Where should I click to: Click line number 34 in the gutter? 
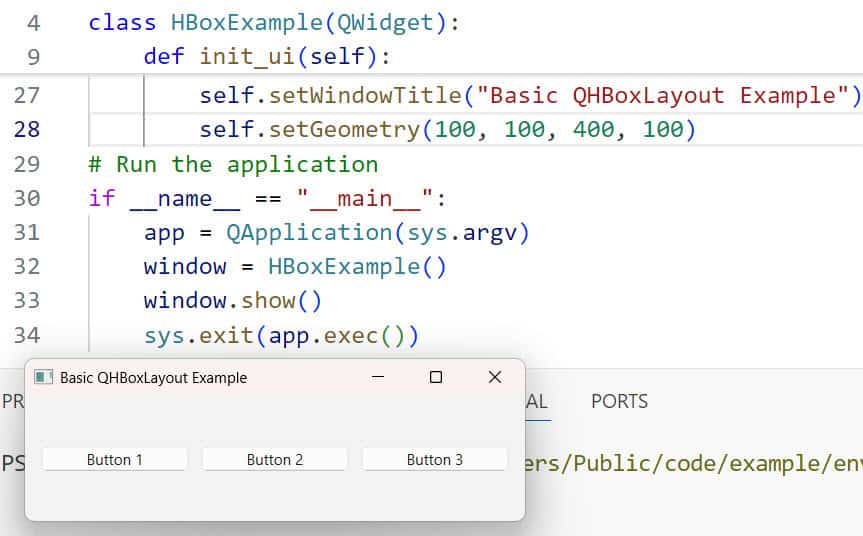[x=27, y=335]
